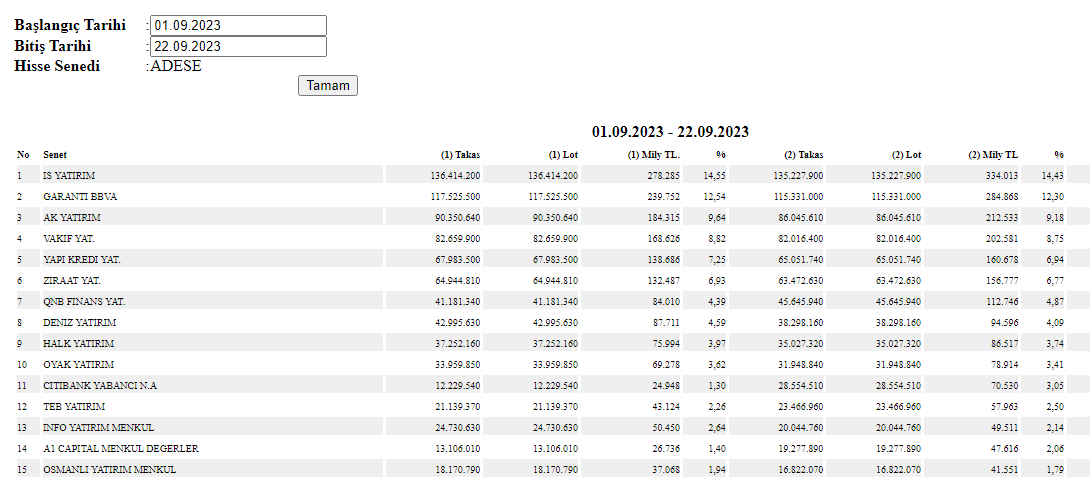Click the 239.752 value in GARANTI BBVA row
This screenshot has width=1090, height=483.
(664, 197)
